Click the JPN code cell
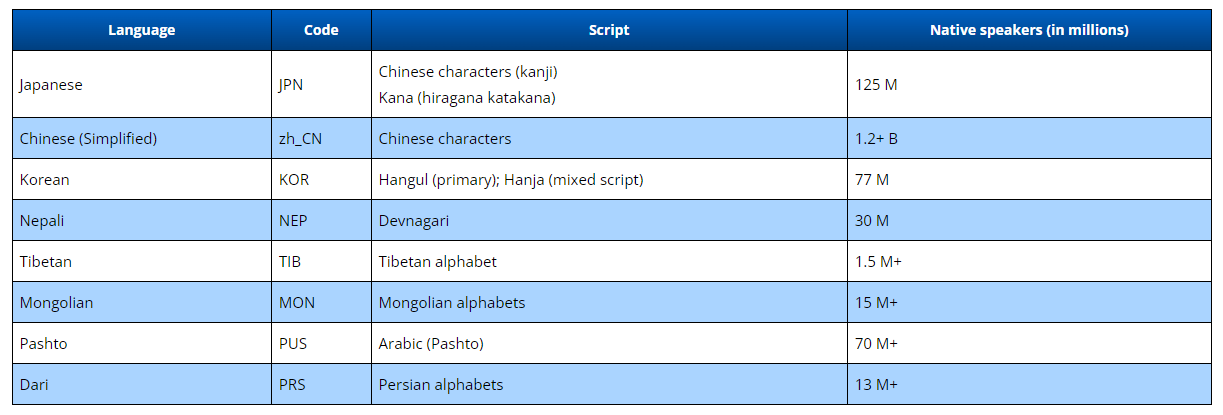Image resolution: width=1223 pixels, height=415 pixels. [x=291, y=85]
